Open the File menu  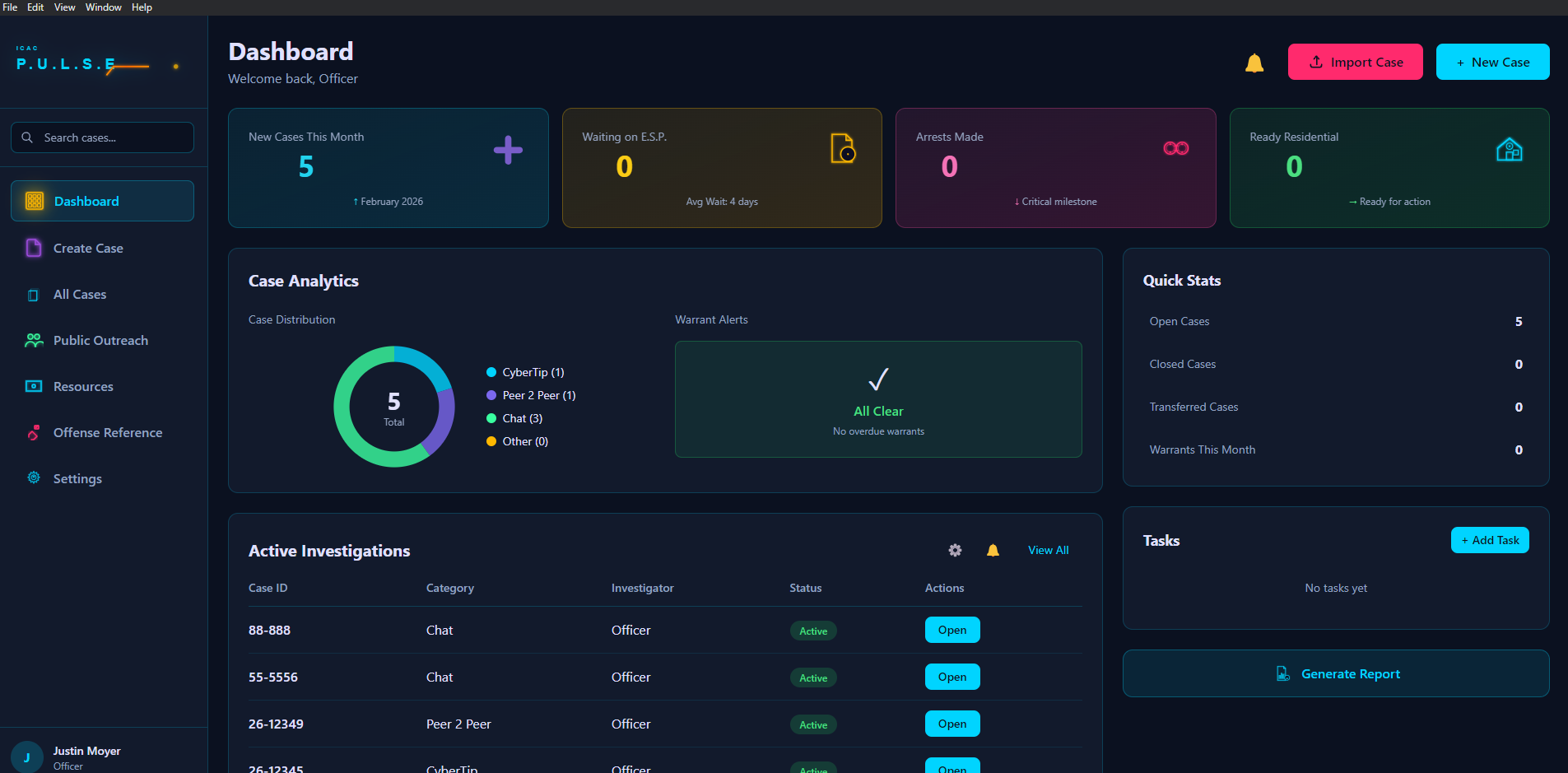coord(10,7)
